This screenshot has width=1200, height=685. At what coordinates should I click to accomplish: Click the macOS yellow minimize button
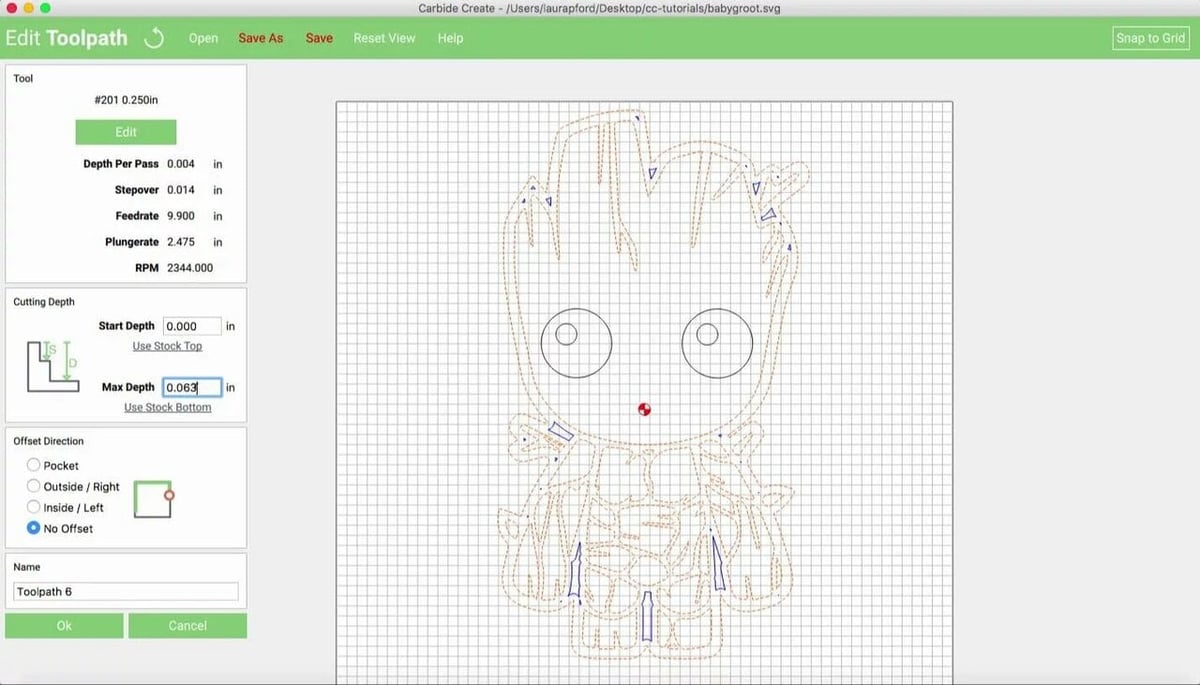pos(28,8)
